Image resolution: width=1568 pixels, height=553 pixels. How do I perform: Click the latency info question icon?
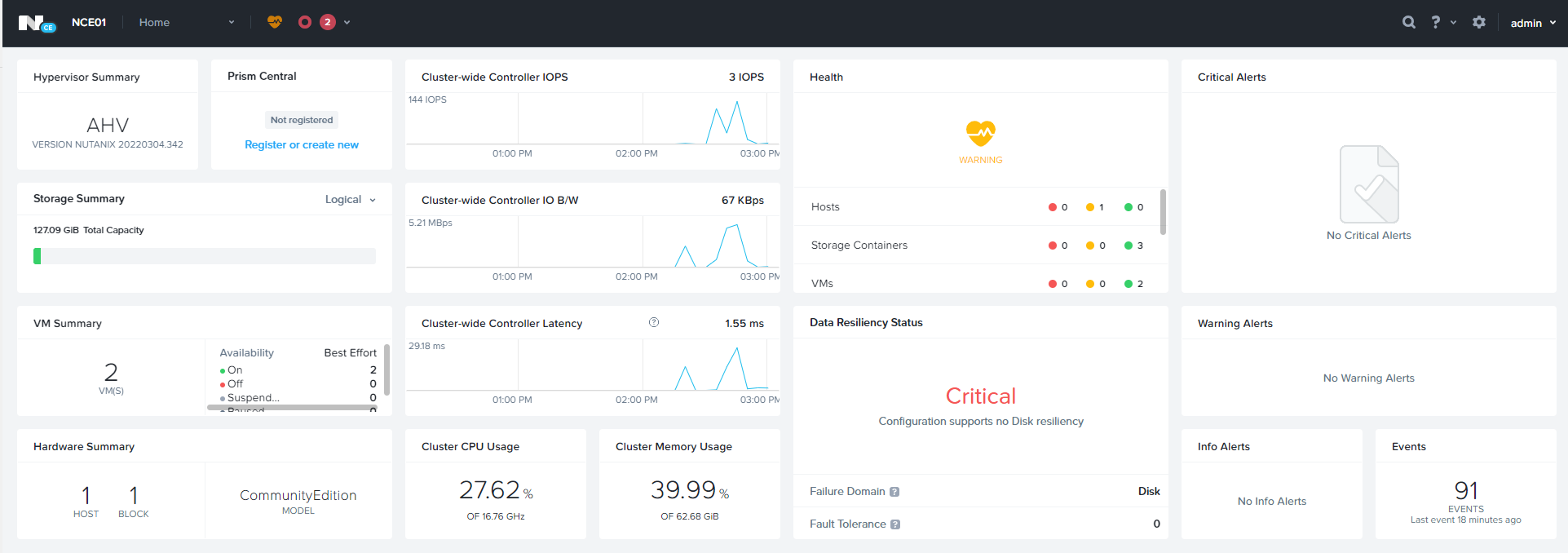point(654,323)
